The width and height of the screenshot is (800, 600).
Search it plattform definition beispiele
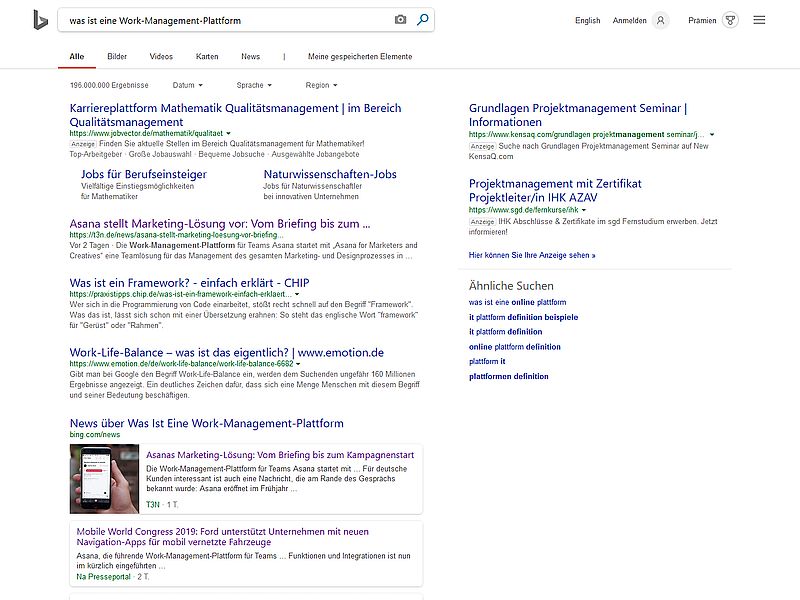523,317
